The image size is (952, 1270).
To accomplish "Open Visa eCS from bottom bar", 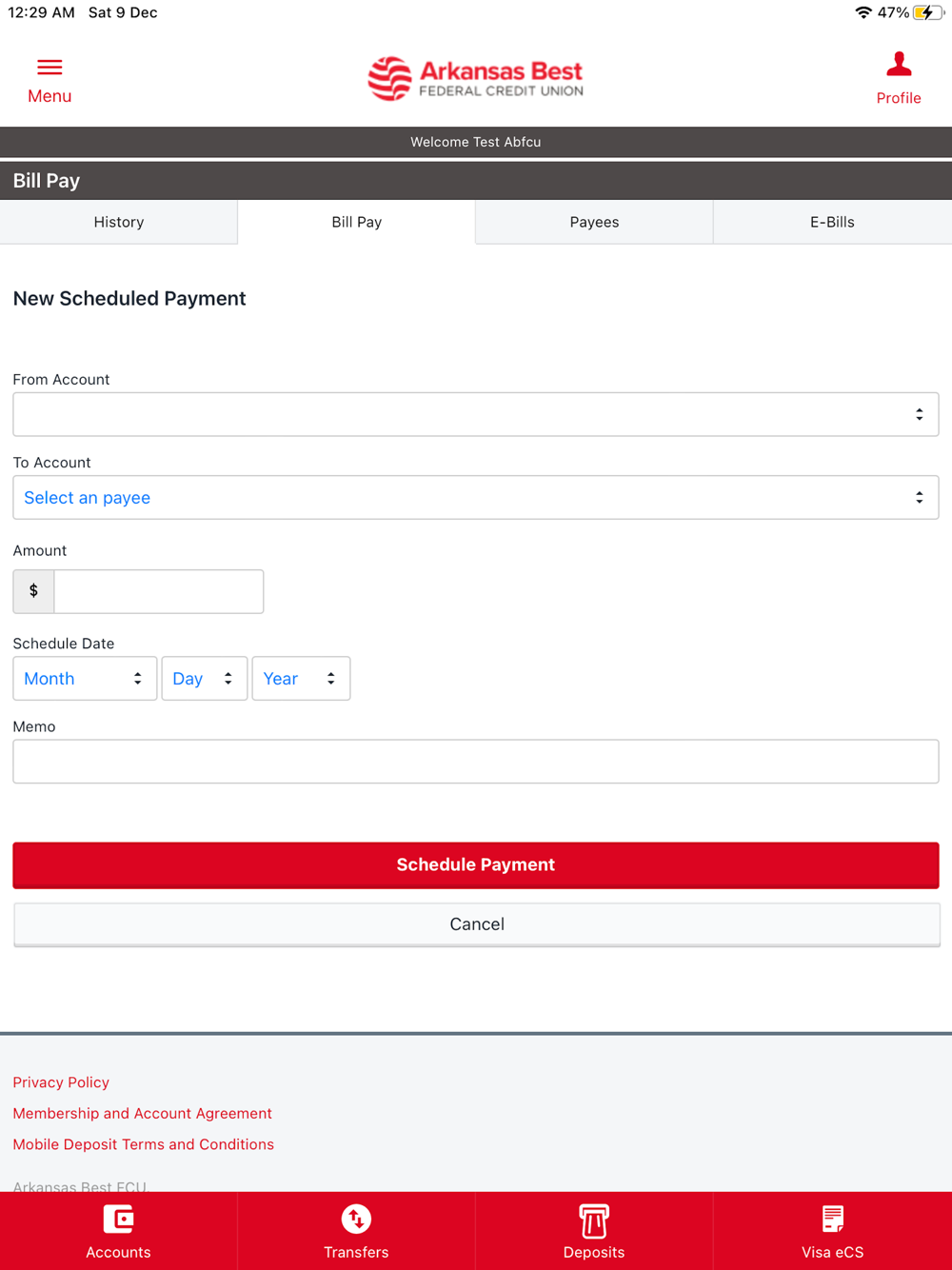I will 832,1232.
